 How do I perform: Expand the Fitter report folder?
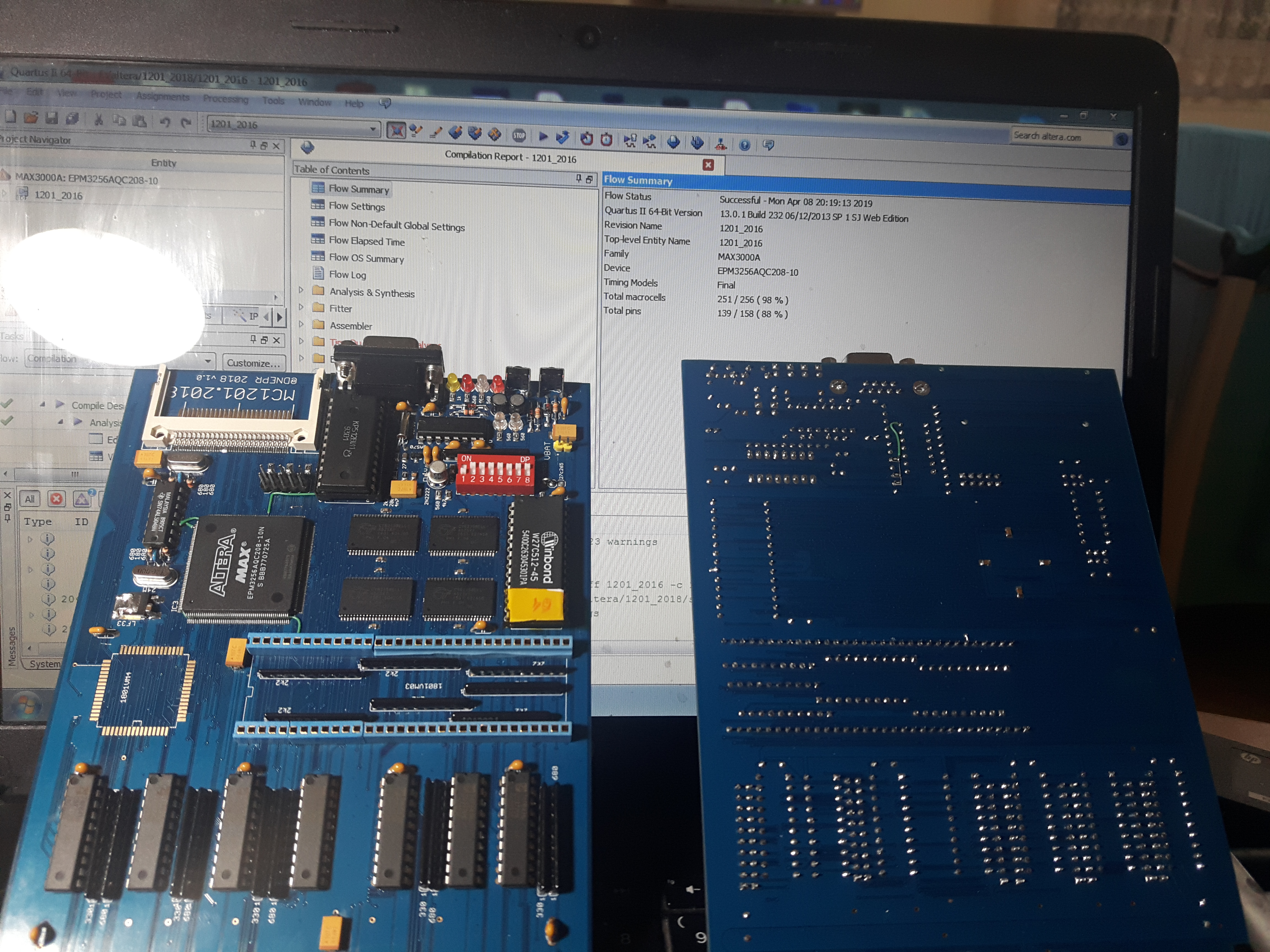[301, 308]
